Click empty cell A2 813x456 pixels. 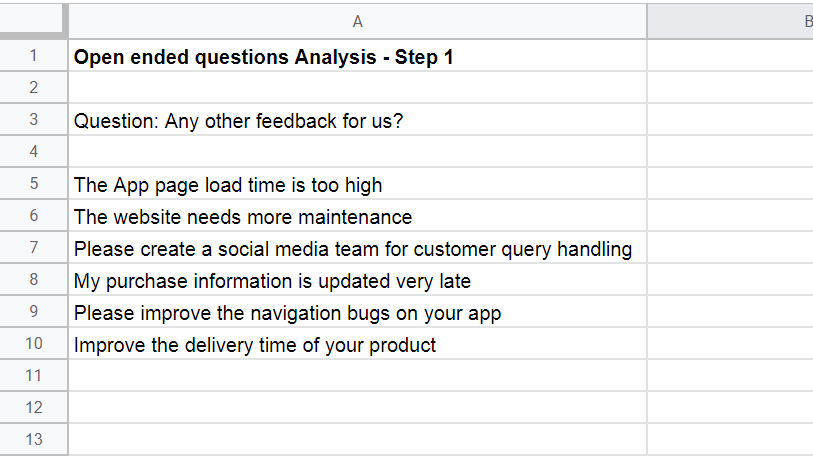pos(357,87)
